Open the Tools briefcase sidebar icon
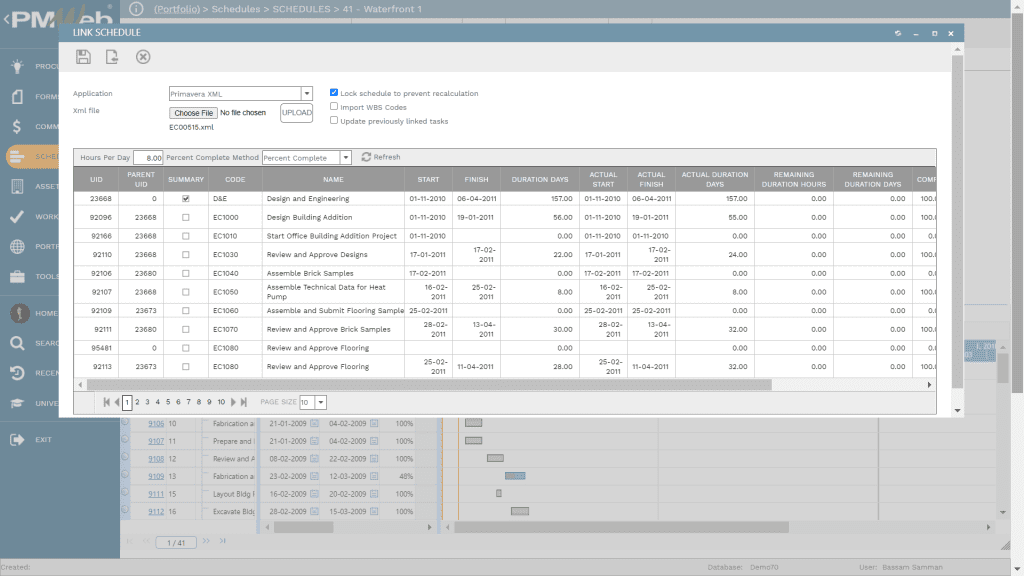This screenshot has height=576, width=1024. click(x=18, y=276)
